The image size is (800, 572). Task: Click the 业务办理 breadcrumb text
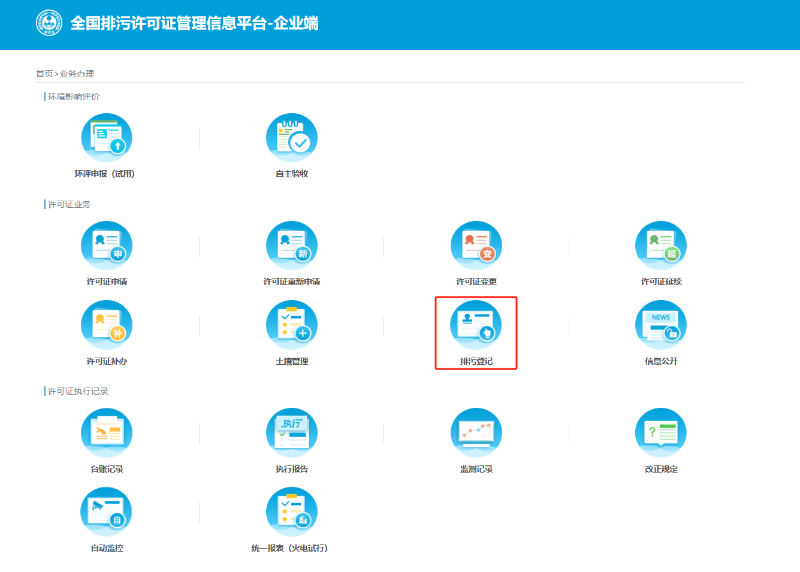(76, 74)
